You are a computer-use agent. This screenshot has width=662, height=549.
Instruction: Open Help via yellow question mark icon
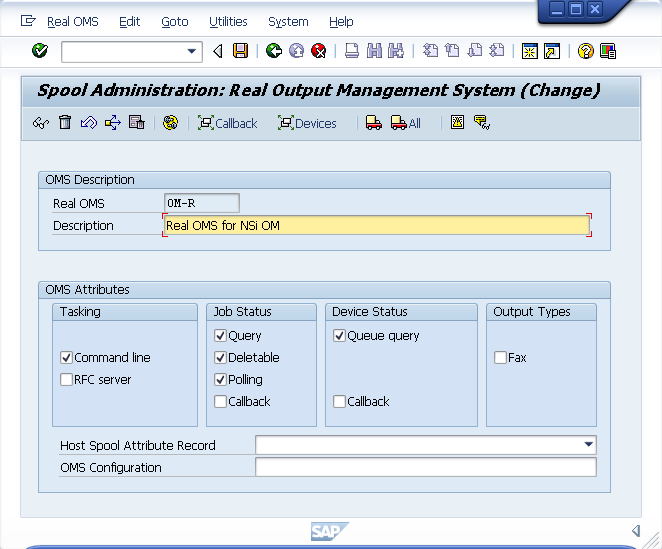pos(585,51)
